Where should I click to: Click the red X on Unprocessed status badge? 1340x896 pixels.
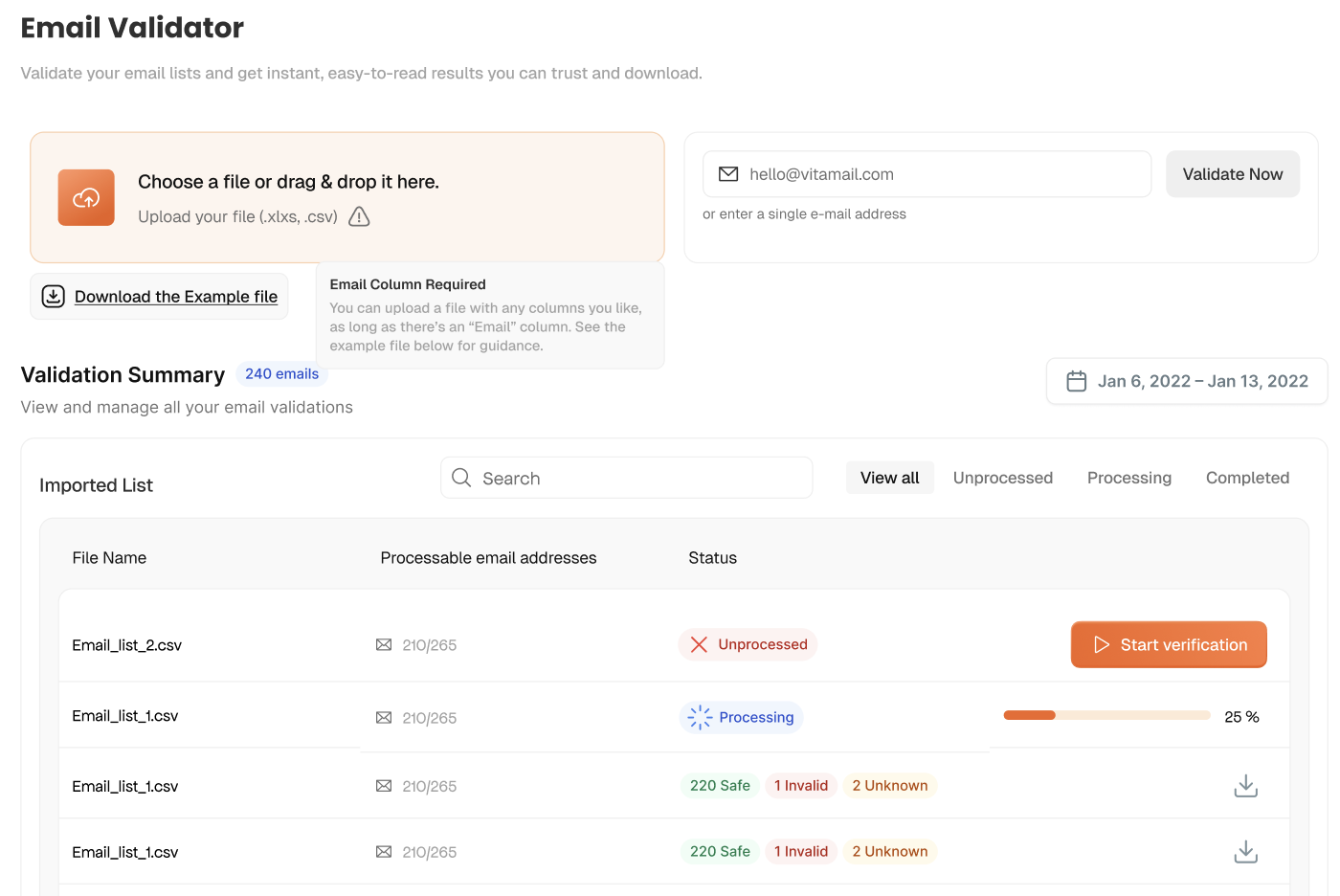[700, 644]
